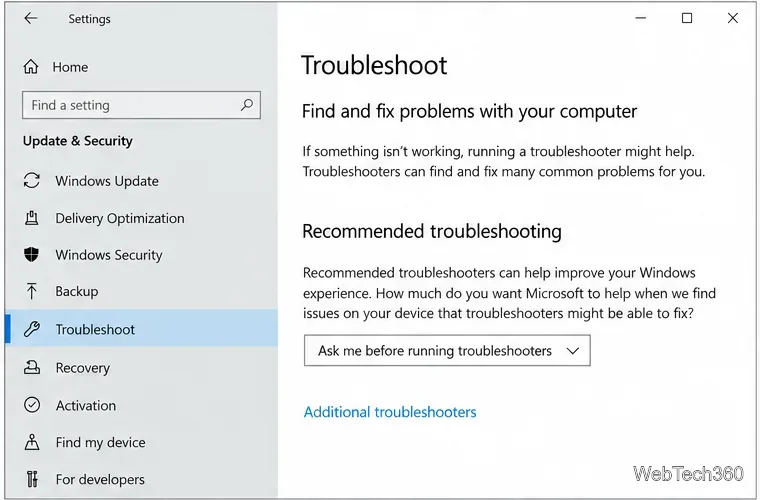760x500 pixels.
Task: Click the Activation checkmark circle icon
Action: tap(32, 405)
